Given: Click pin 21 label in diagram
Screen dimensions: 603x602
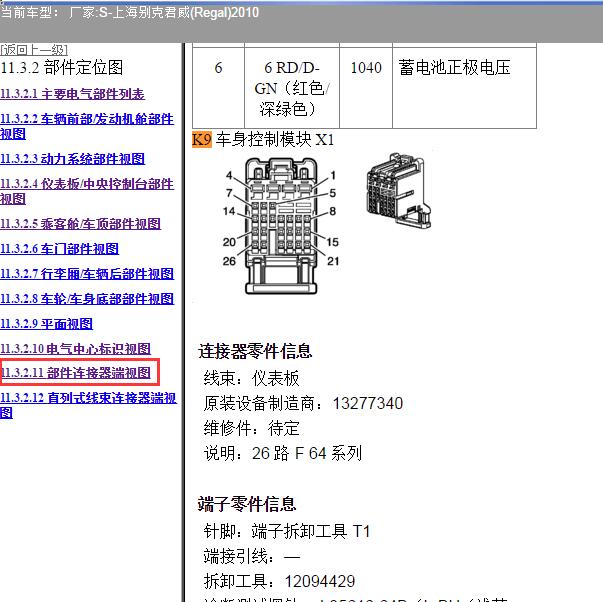Looking at the screenshot, I should [333, 261].
